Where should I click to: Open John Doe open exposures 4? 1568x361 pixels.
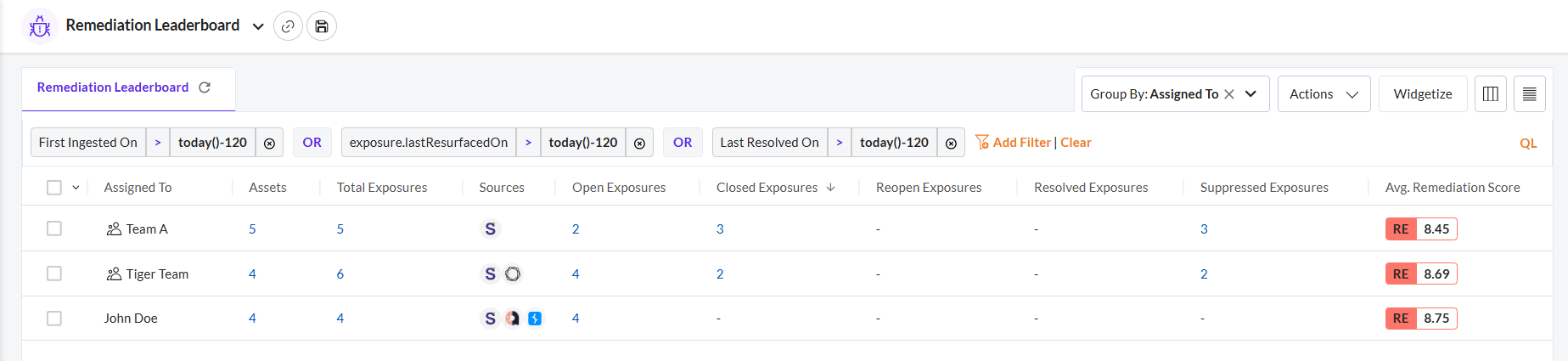click(576, 319)
